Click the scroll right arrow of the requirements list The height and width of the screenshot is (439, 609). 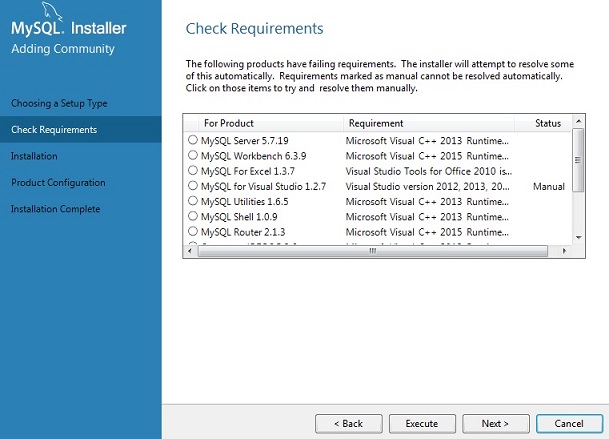(564, 251)
